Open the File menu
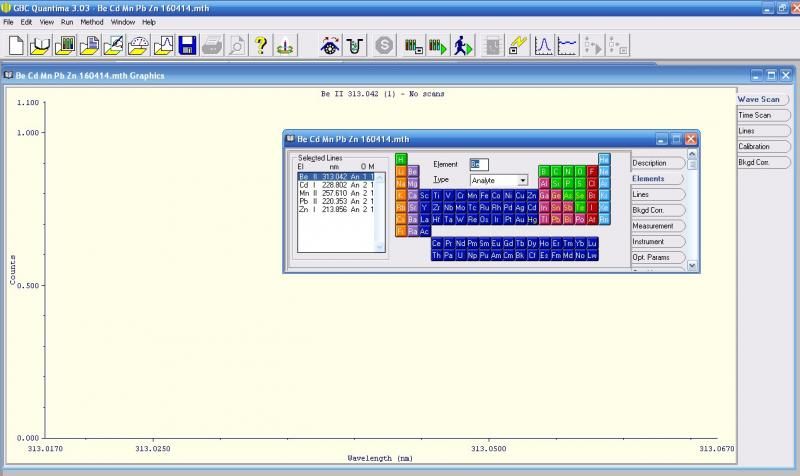 (8, 22)
